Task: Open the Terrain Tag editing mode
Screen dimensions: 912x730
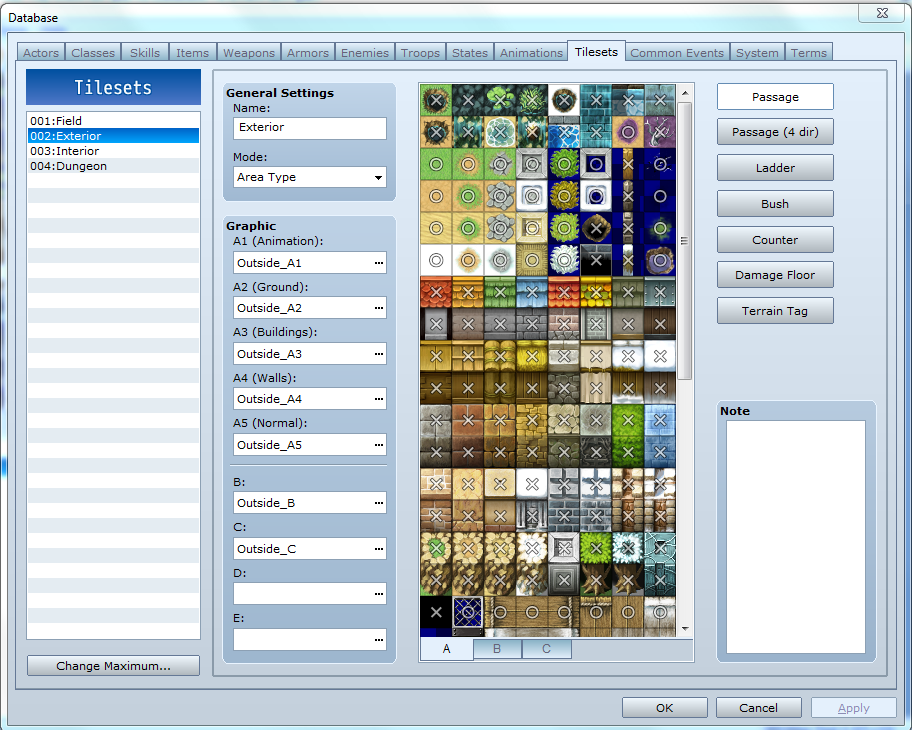Action: [x=774, y=310]
